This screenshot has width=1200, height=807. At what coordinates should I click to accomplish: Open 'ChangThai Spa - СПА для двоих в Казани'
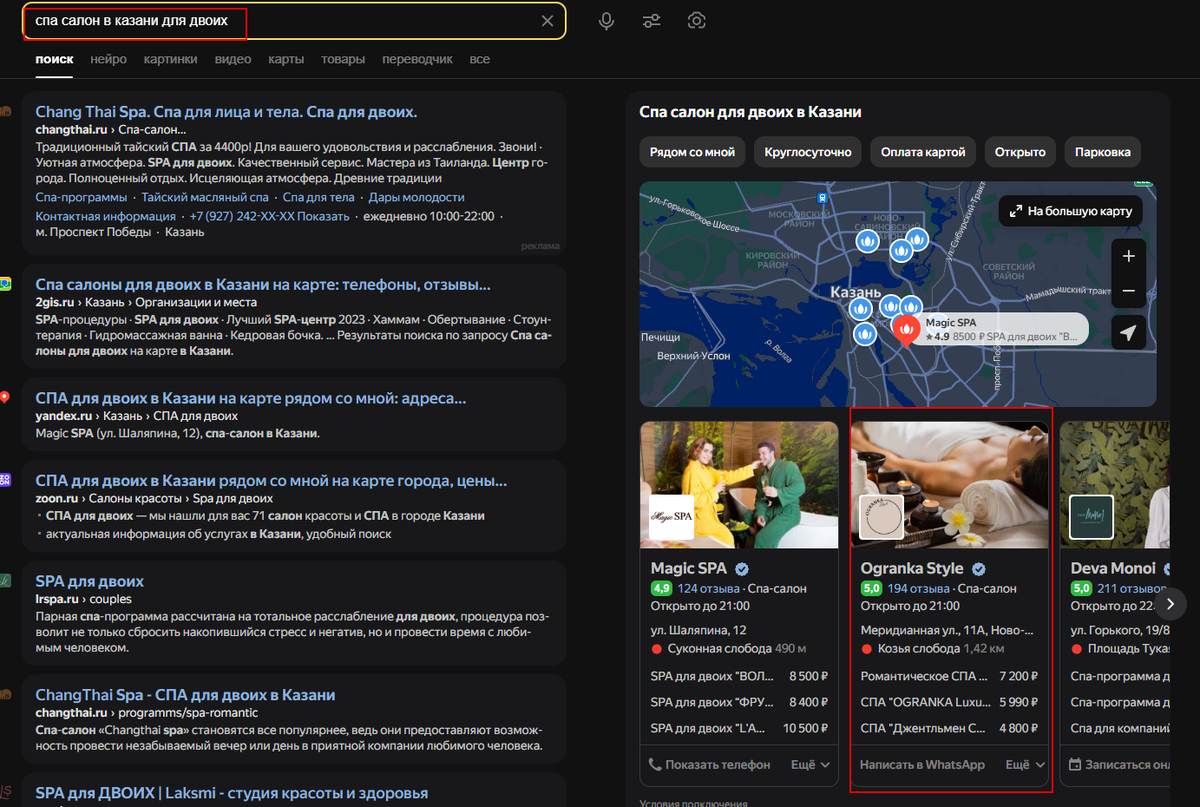(x=185, y=695)
